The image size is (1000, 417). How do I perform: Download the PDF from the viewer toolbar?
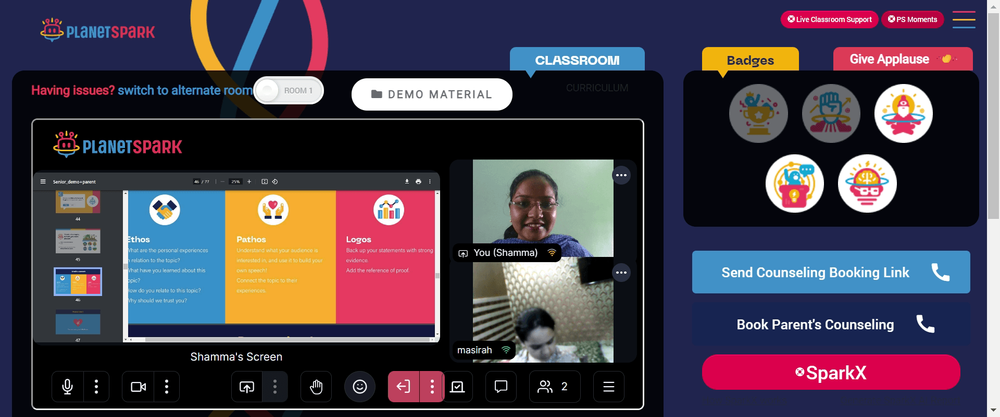point(407,182)
